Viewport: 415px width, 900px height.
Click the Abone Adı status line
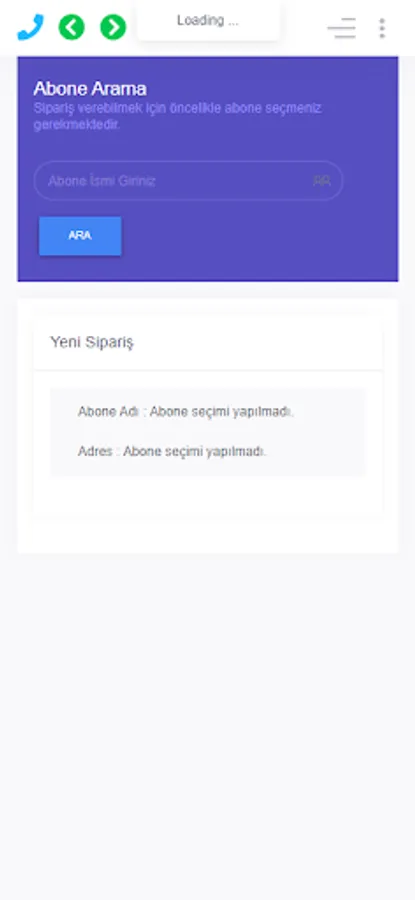186,412
